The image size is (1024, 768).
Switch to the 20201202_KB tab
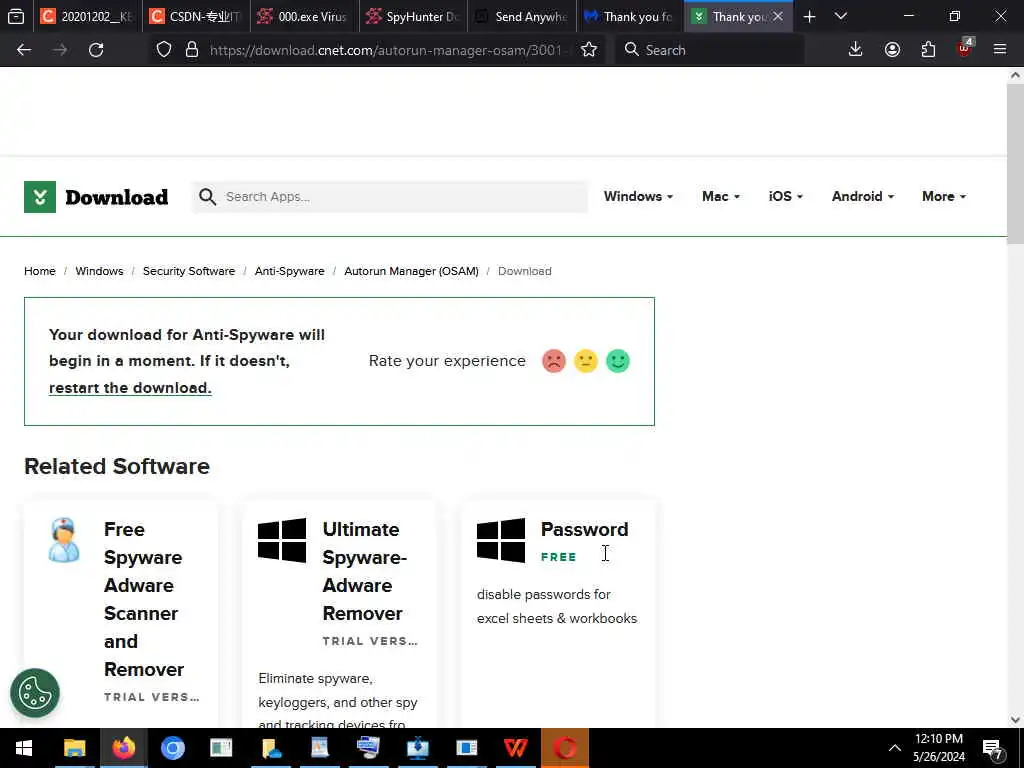[x=87, y=16]
